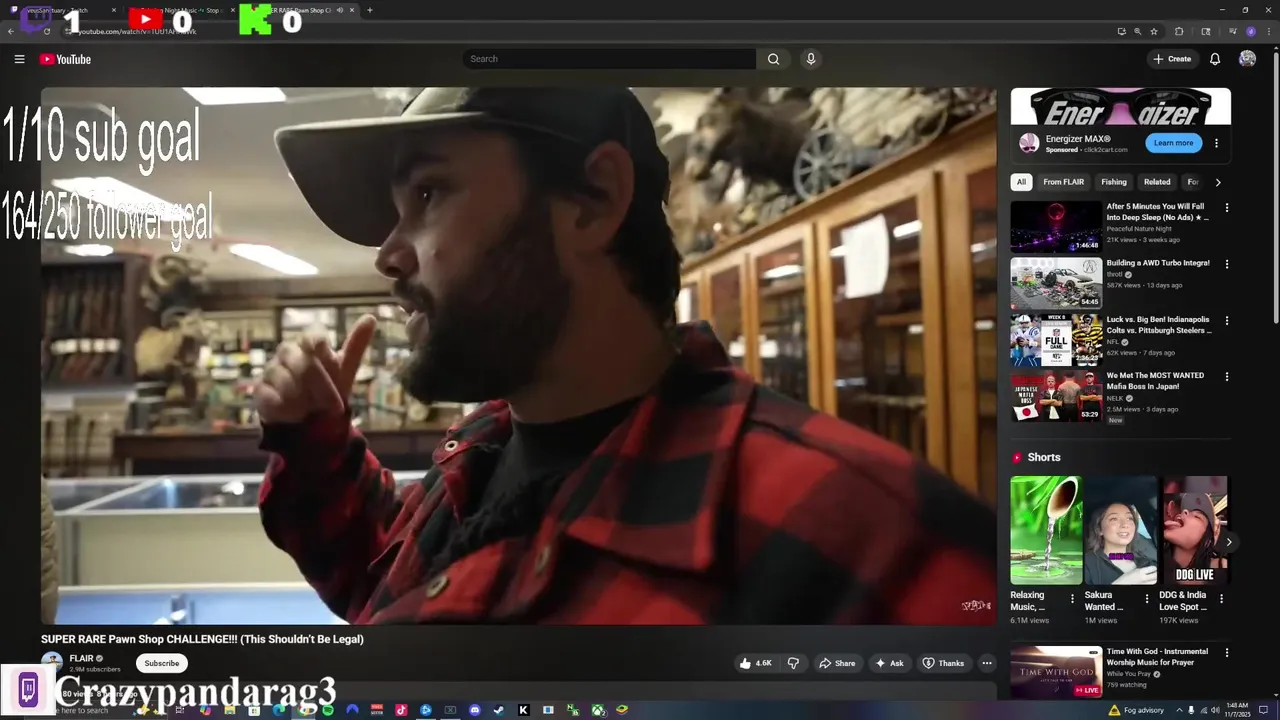Open options for DDG & India Love short
The height and width of the screenshot is (720, 1280).
[x=1221, y=599]
